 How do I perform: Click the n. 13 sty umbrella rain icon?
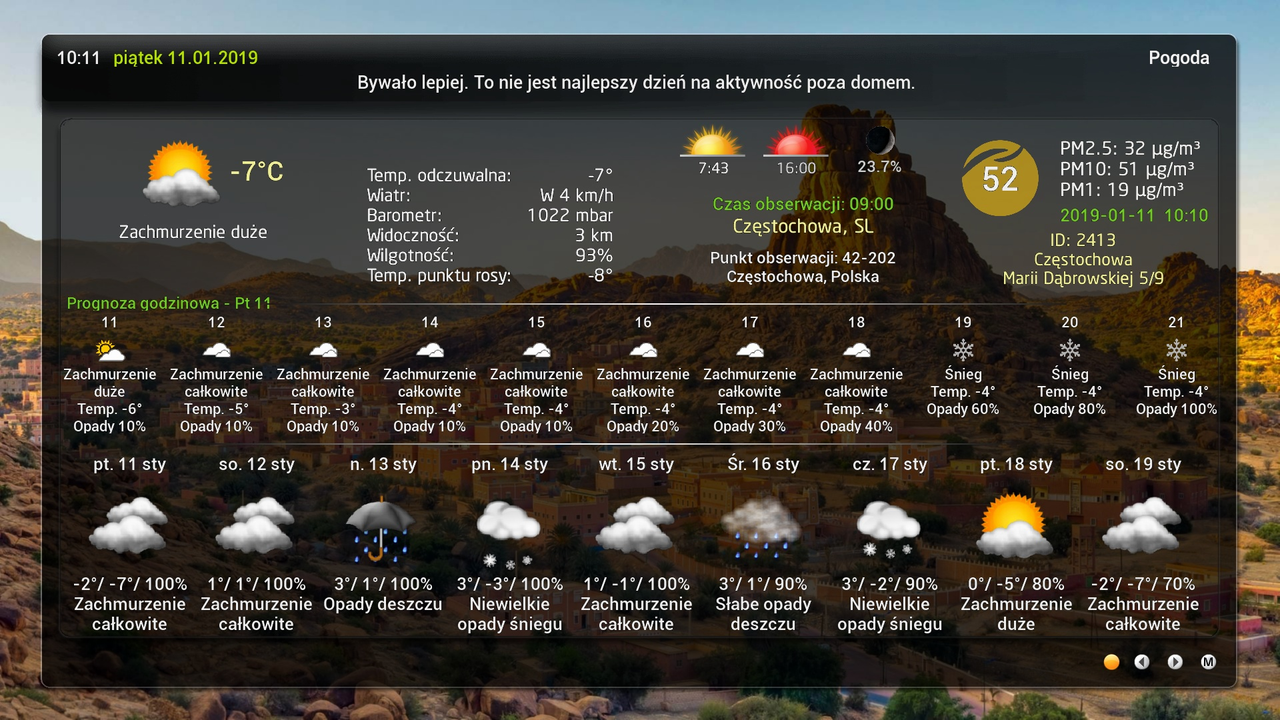pyautogui.click(x=380, y=529)
